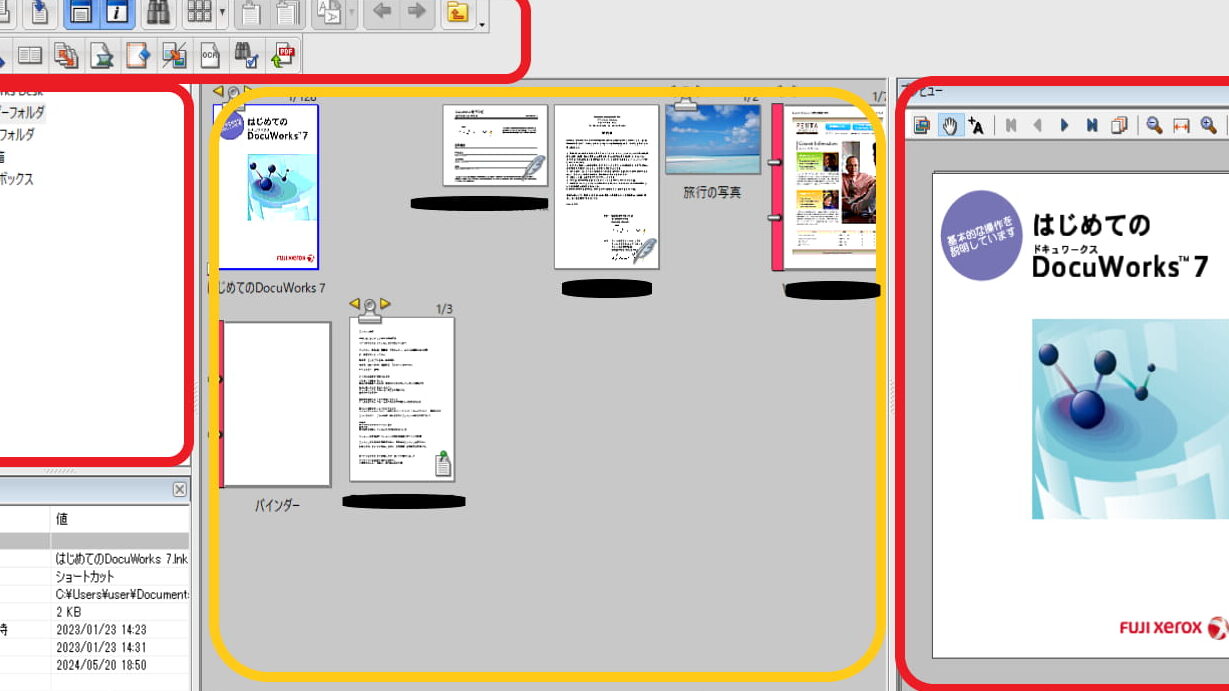Click the image convert icon with diagonal line
Viewport: 1229px width, 691px height.
pyautogui.click(x=174, y=55)
